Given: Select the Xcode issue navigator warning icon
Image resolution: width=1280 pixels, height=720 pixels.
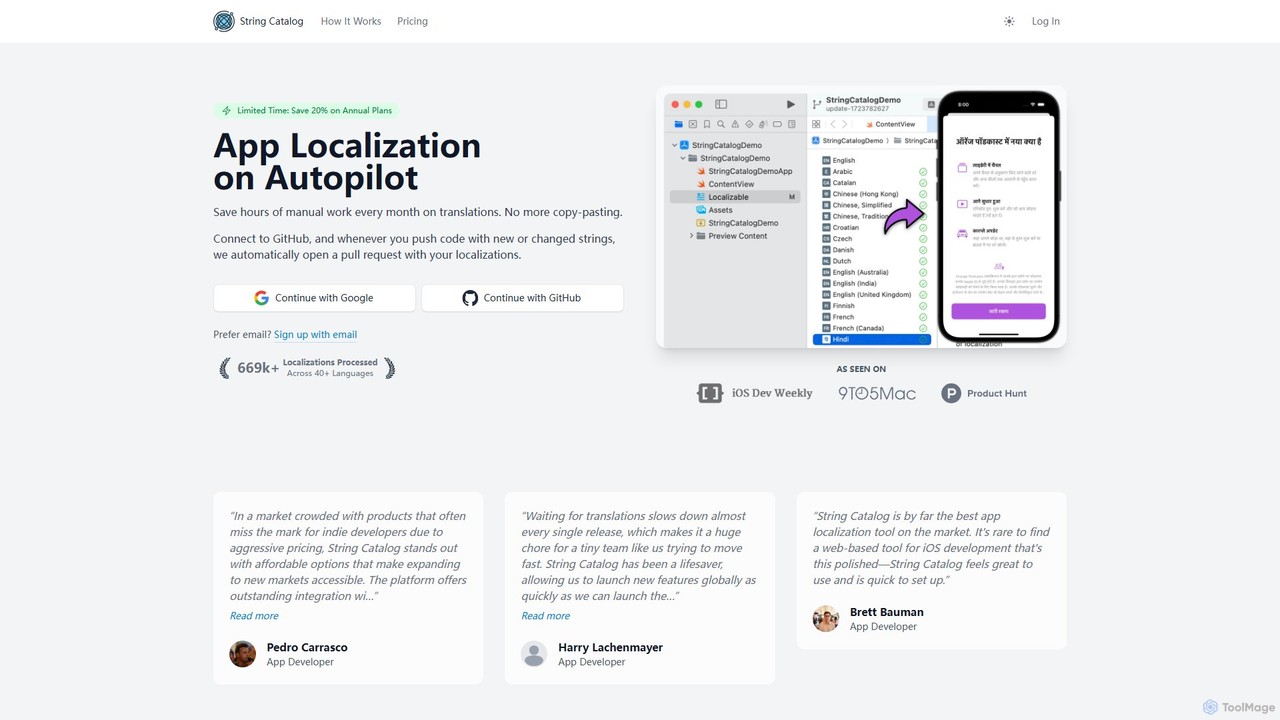Looking at the screenshot, I should pyautogui.click(x=735, y=124).
